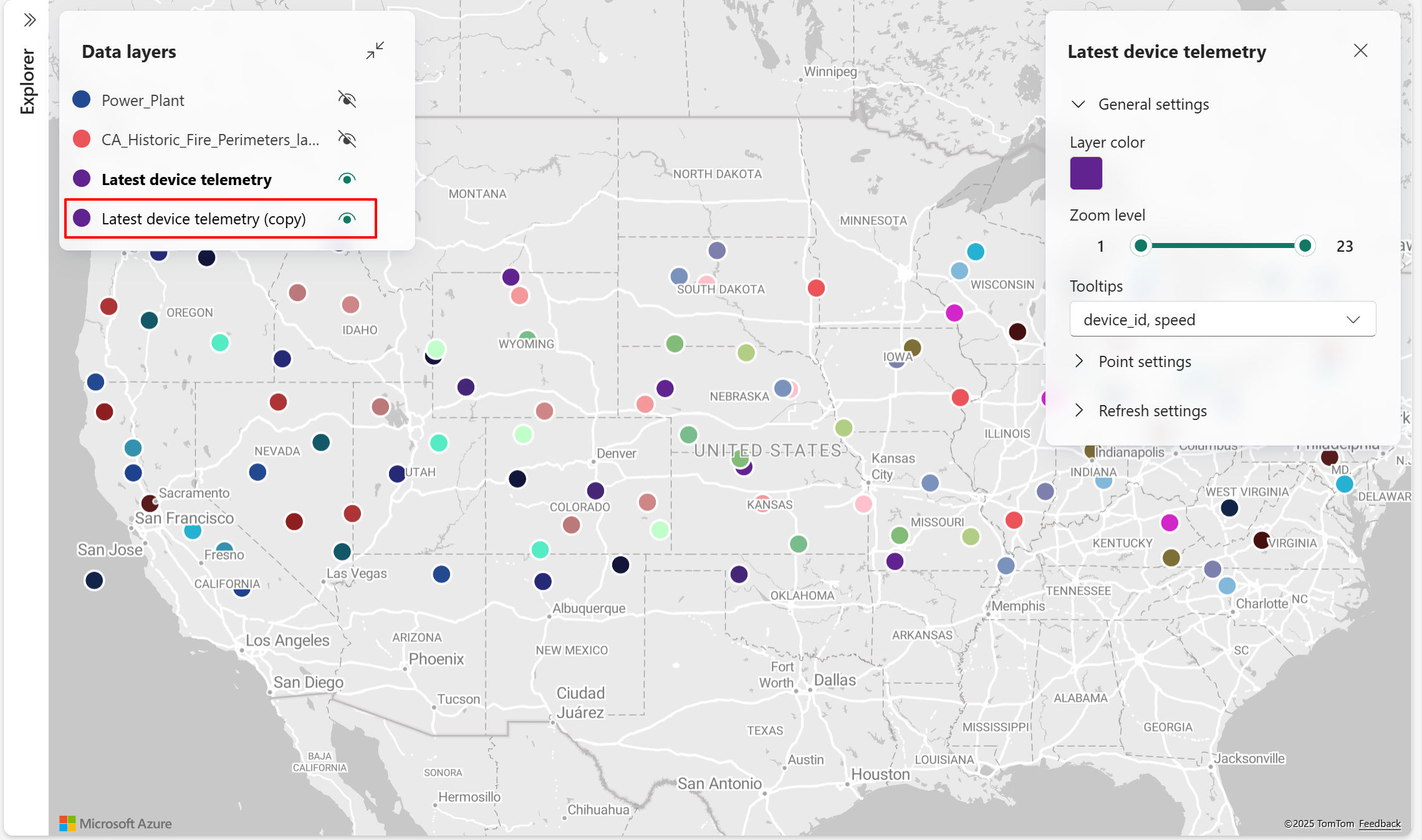The height and width of the screenshot is (840, 1422).
Task: Show the hidden Power_Plant layer
Action: 347,100
